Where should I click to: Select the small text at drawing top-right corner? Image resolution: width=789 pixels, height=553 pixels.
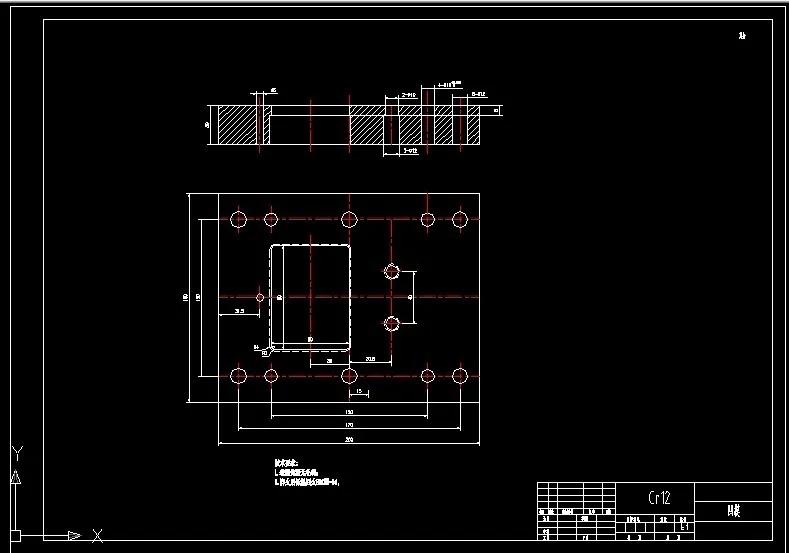(742, 35)
